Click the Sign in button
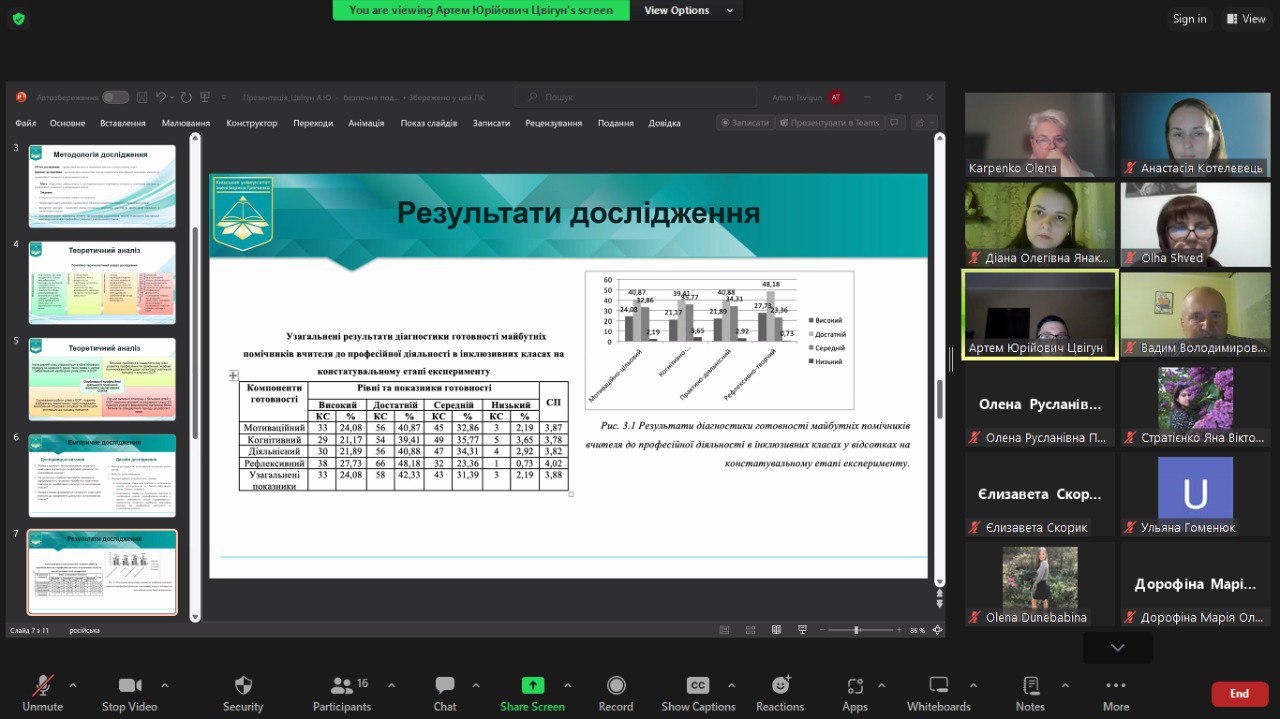This screenshot has height=719, width=1280. coord(1189,19)
